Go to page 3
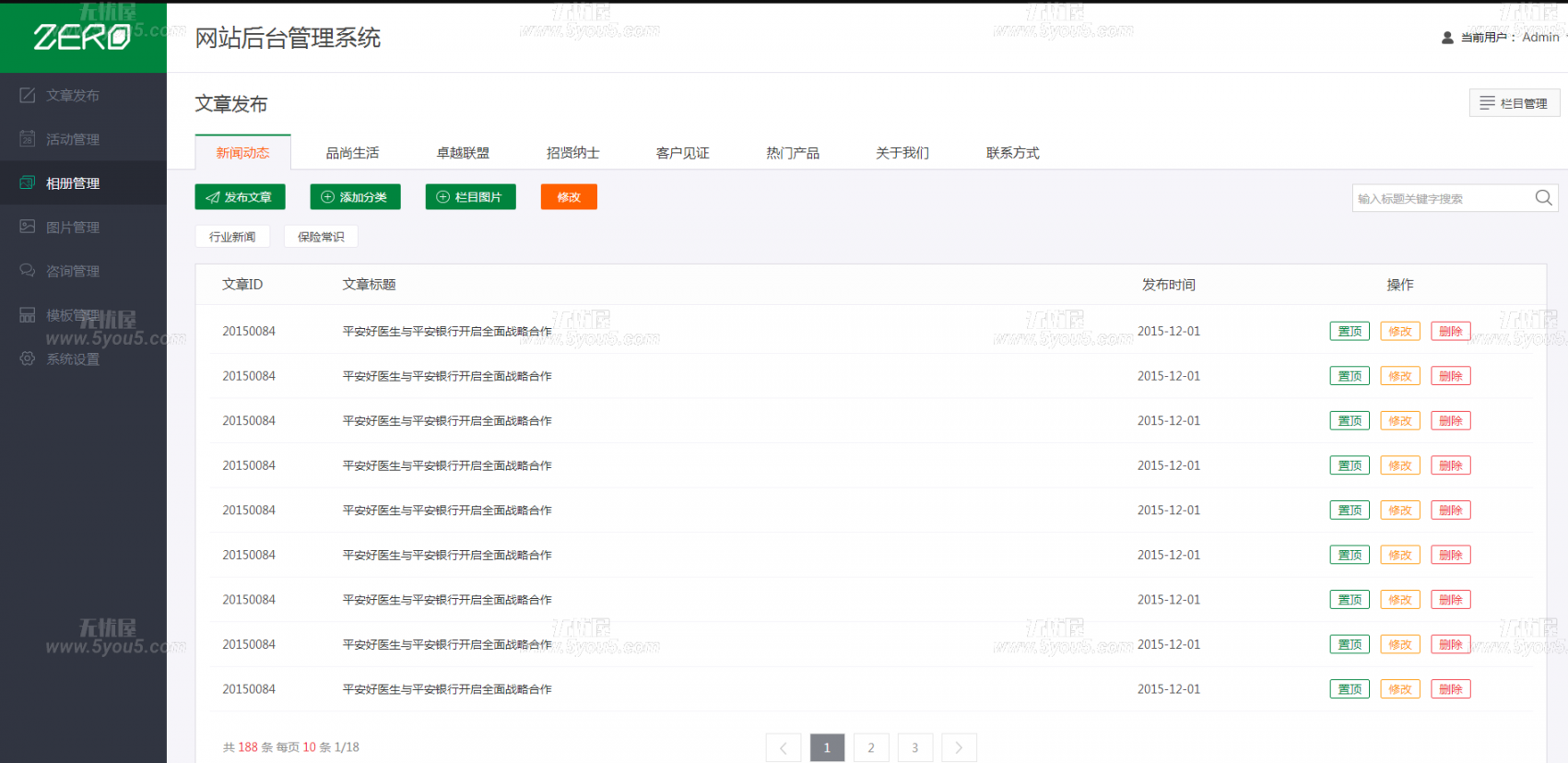The width and height of the screenshot is (1568, 763). (915, 747)
